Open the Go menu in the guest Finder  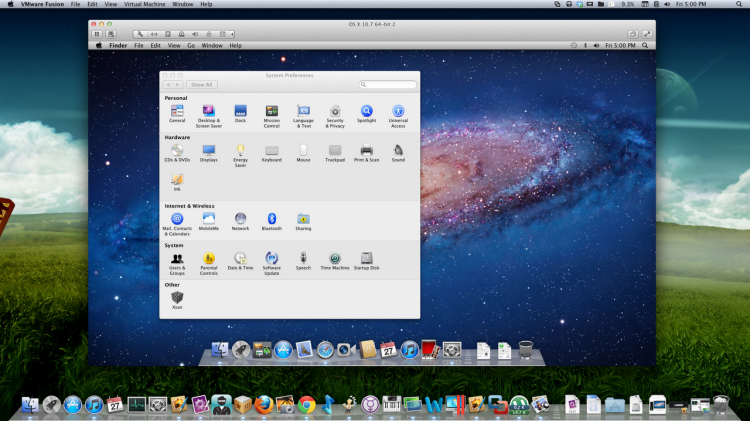coord(190,45)
